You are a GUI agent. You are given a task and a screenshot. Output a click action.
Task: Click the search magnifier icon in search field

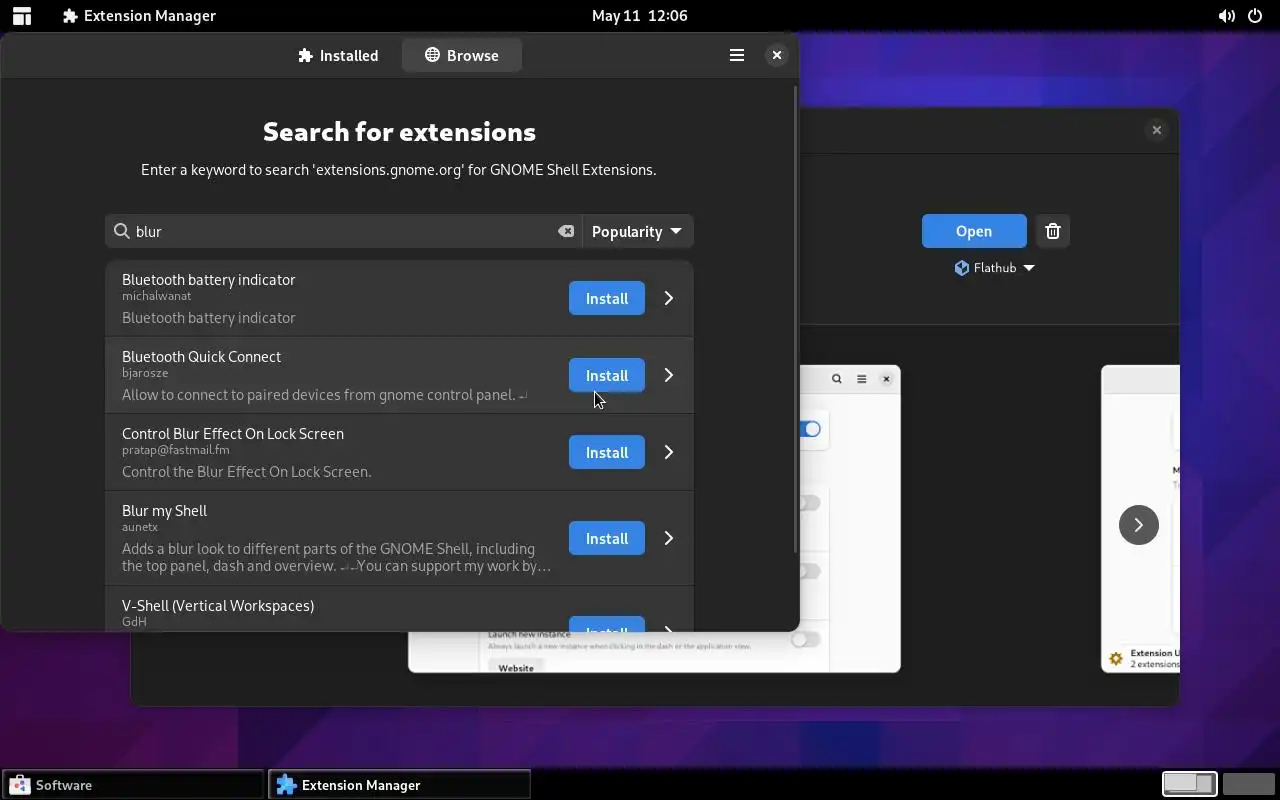[x=122, y=231]
